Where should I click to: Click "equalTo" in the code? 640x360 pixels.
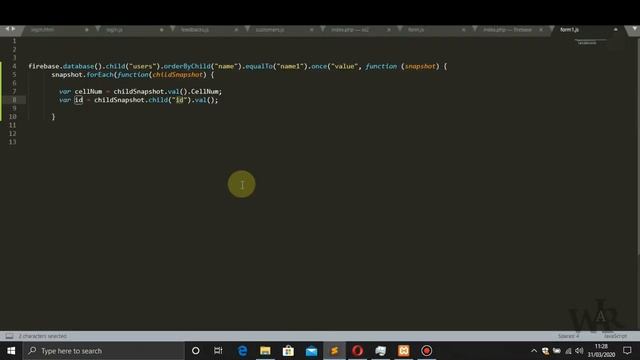coord(259,66)
